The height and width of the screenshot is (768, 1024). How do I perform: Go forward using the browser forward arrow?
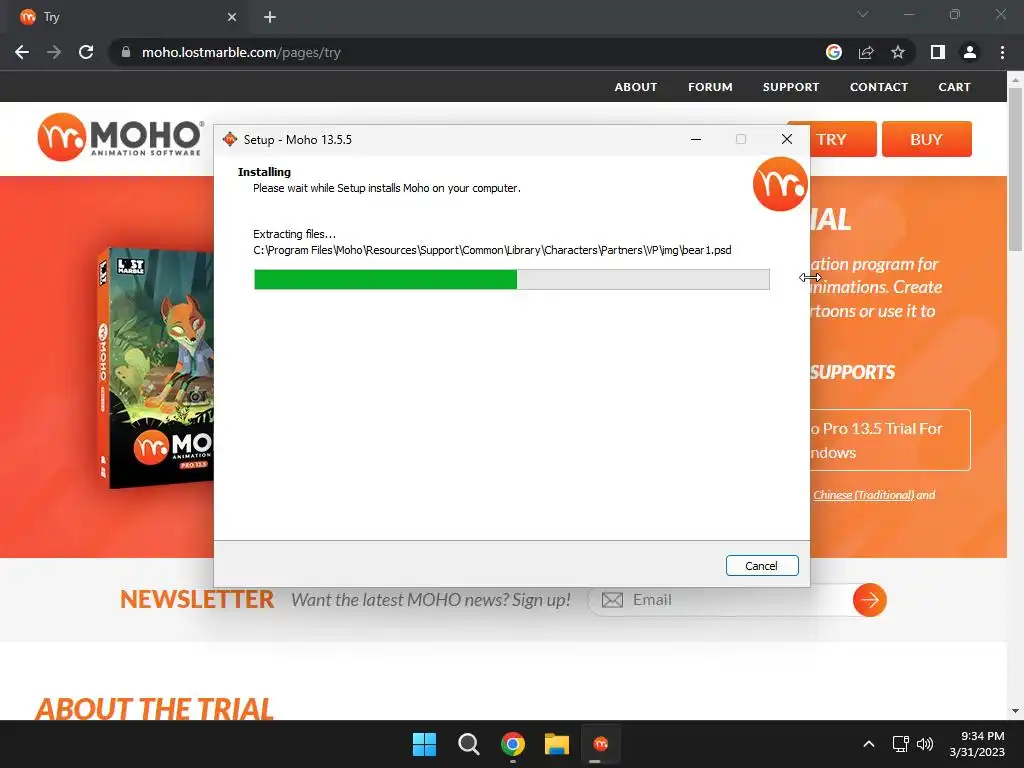click(54, 52)
